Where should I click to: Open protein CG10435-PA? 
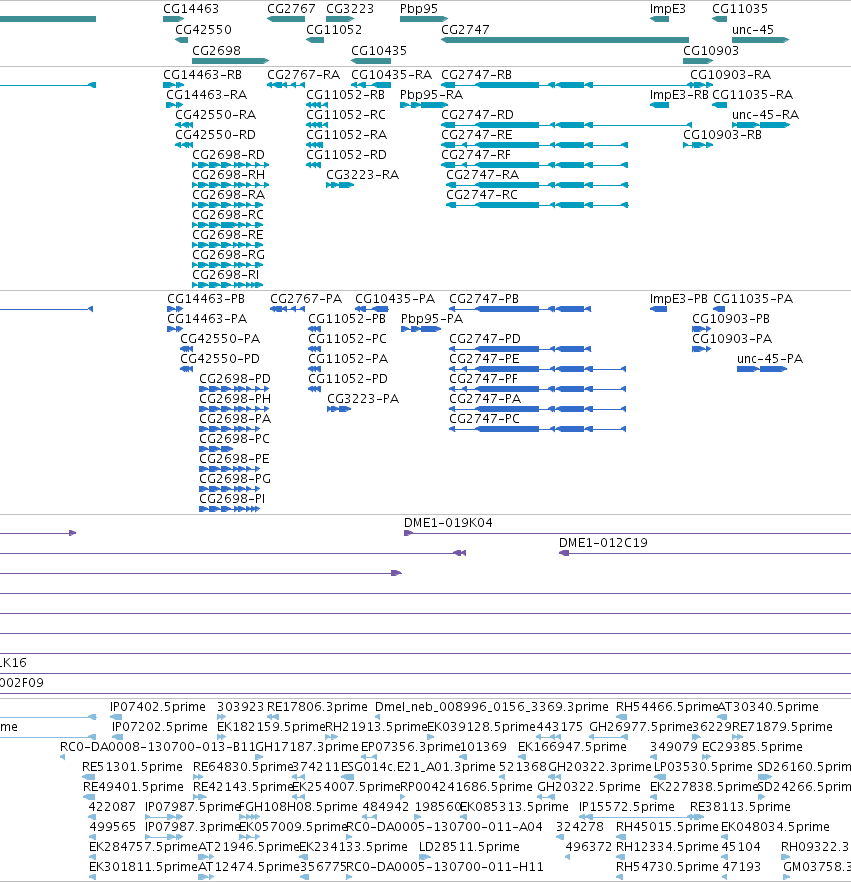395,299
